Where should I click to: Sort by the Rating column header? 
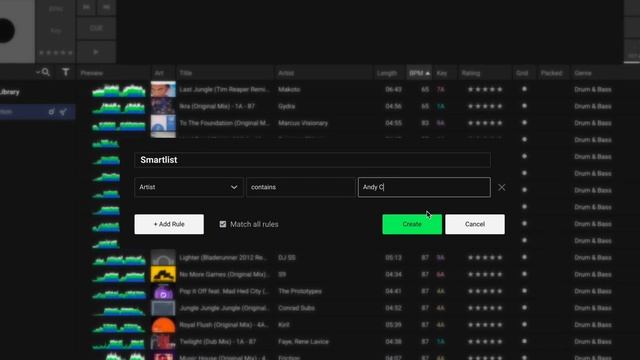point(471,73)
